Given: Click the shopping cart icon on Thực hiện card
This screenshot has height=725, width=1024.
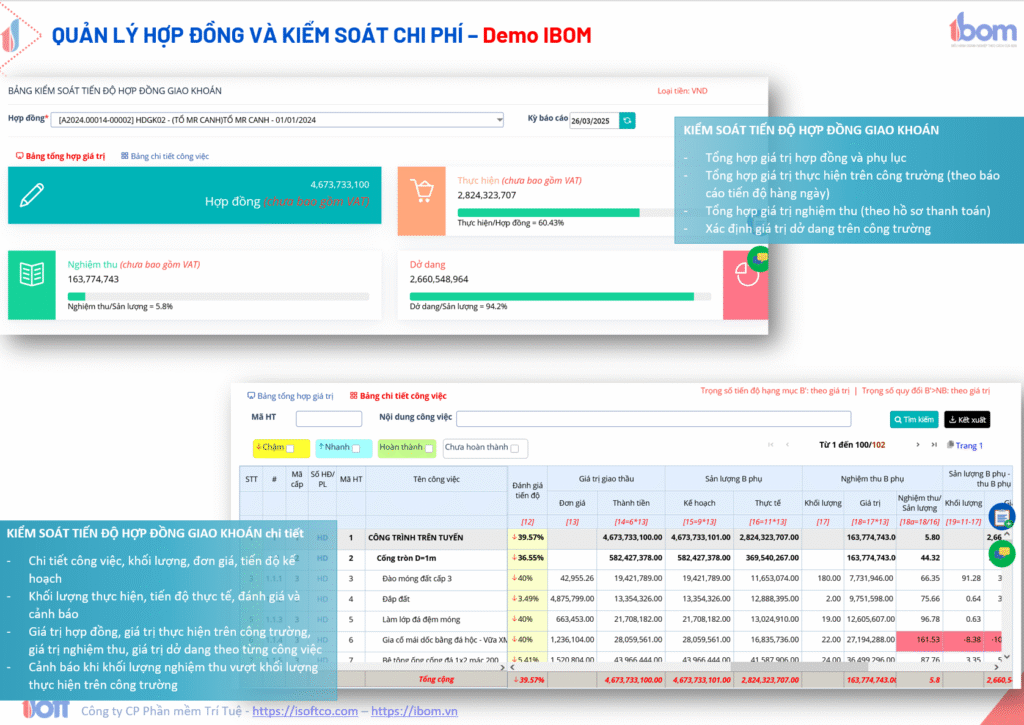Looking at the screenshot, I should (422, 195).
